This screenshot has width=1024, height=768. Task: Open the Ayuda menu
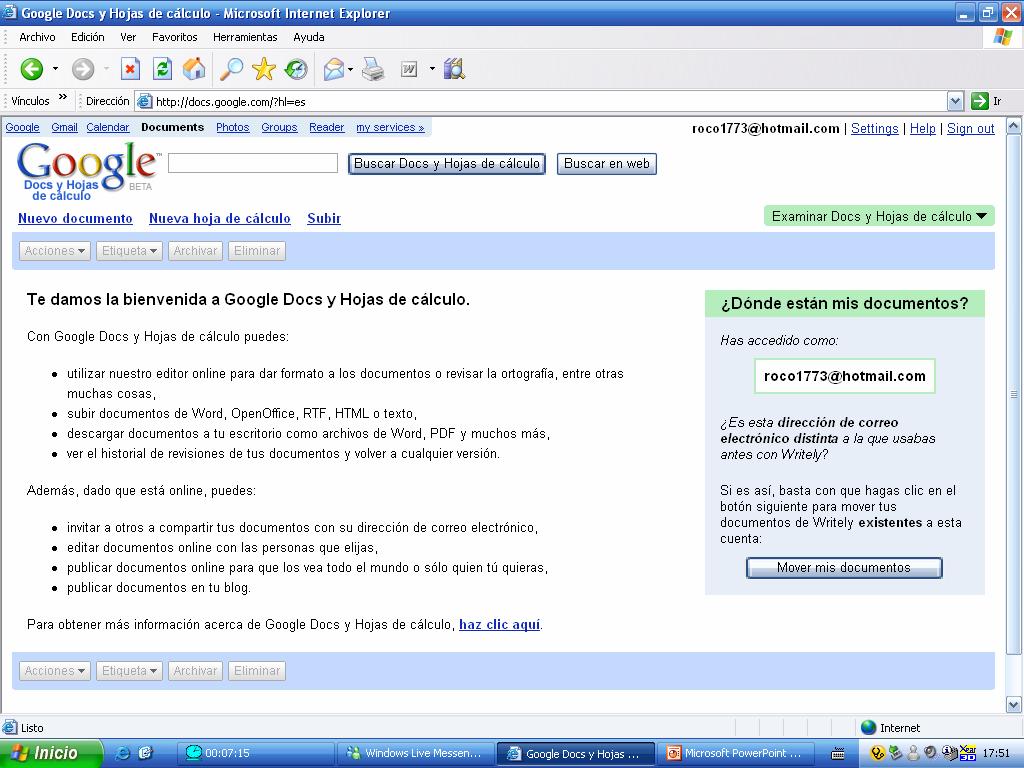309,37
